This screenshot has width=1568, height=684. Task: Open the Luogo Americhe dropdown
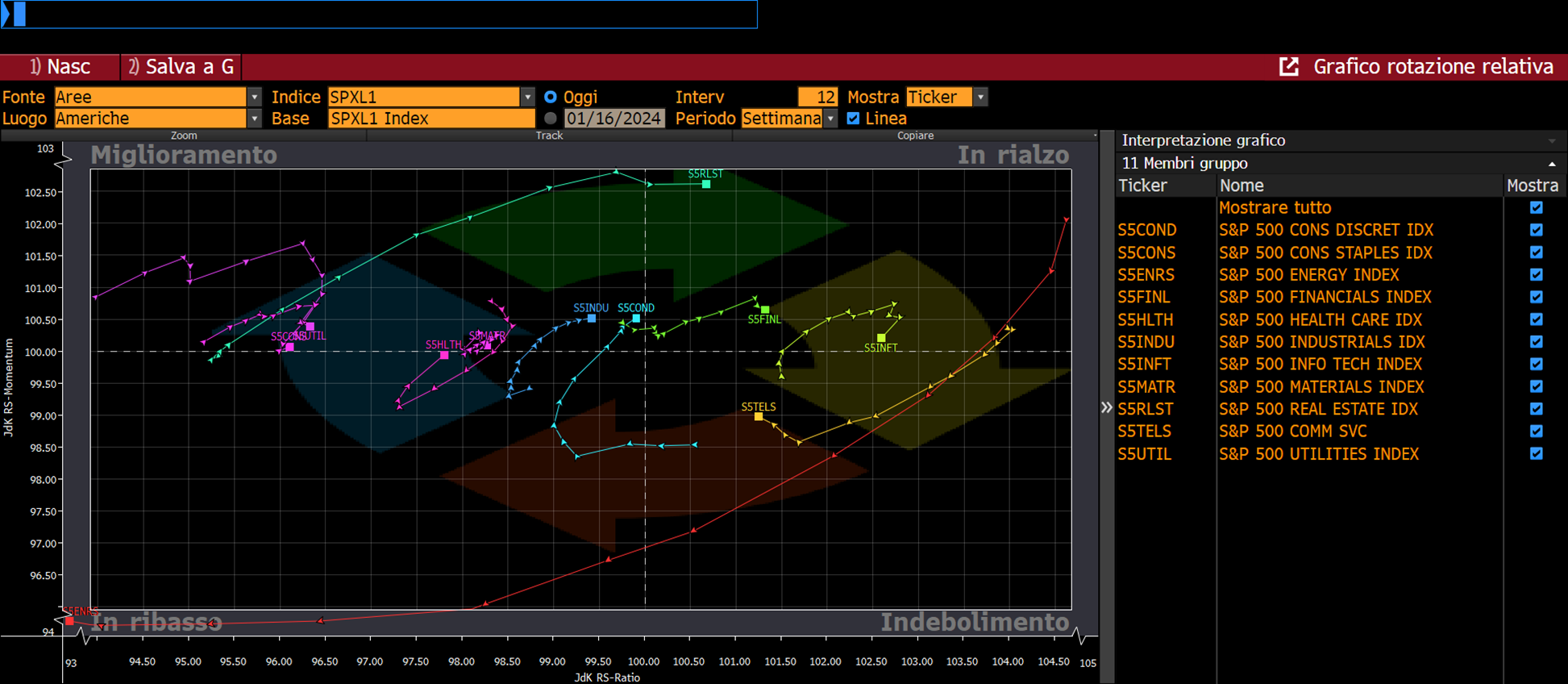[x=255, y=119]
